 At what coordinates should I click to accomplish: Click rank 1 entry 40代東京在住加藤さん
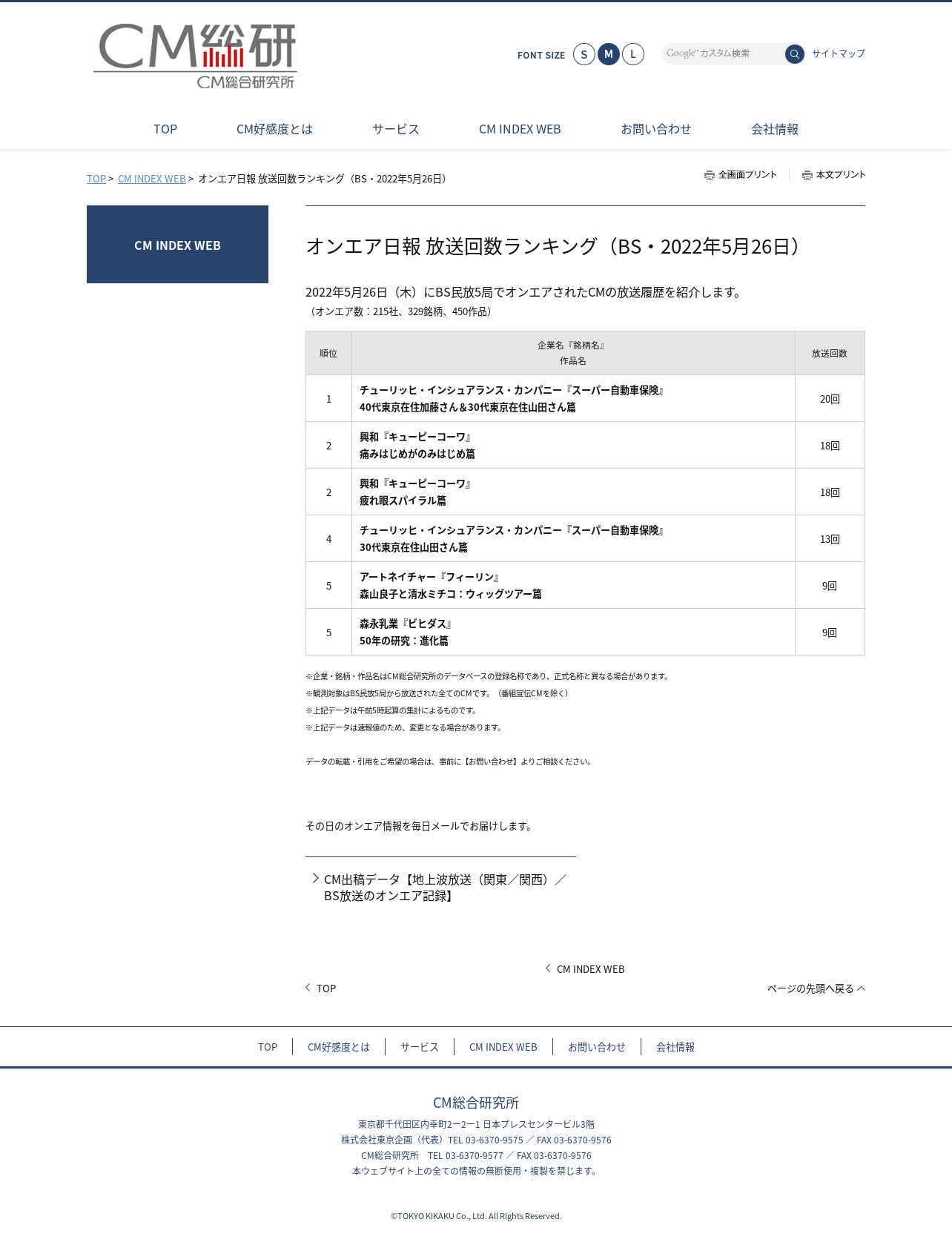pyautogui.click(x=468, y=407)
